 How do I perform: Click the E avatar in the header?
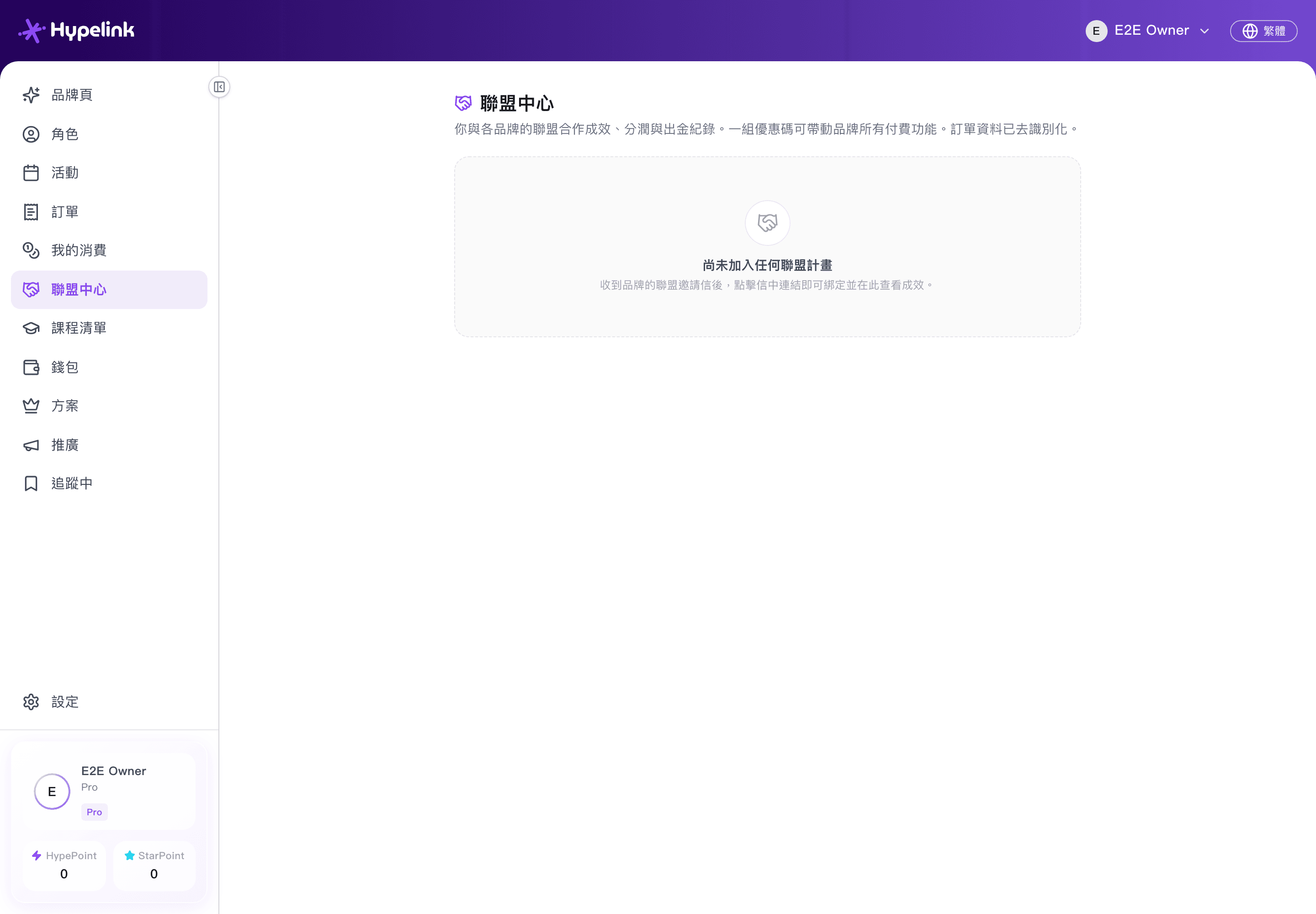(x=1096, y=31)
